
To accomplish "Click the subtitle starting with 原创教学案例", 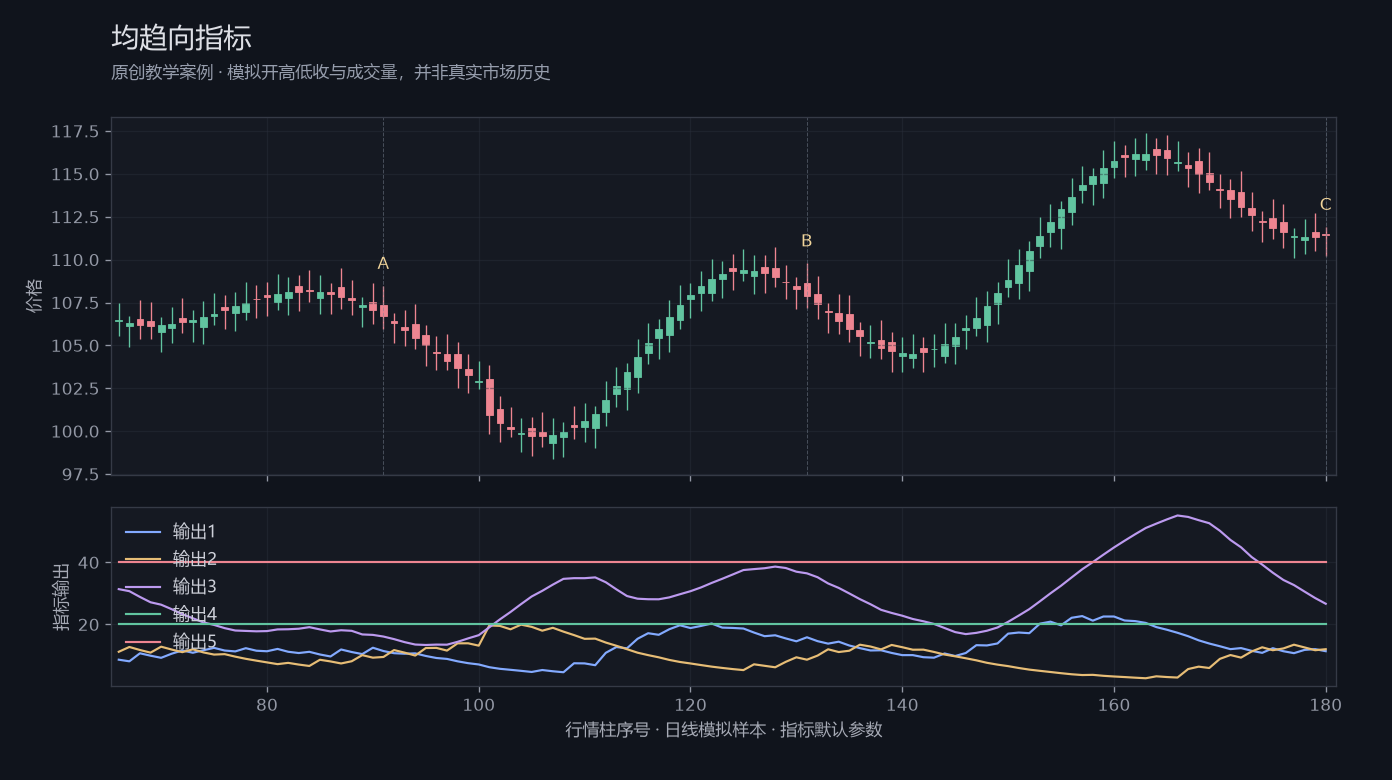I will pyautogui.click(x=331, y=73).
